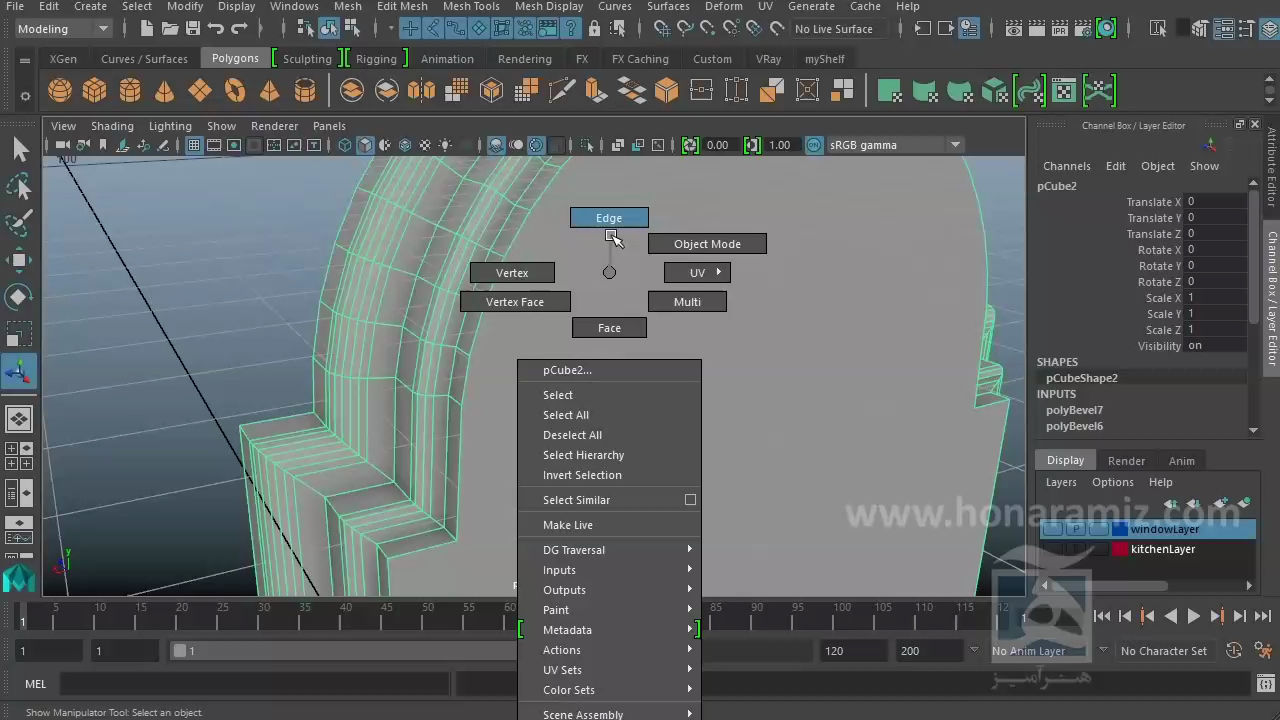Click the auto keyframe toggle icon
1280x720 pixels.
1234,650
